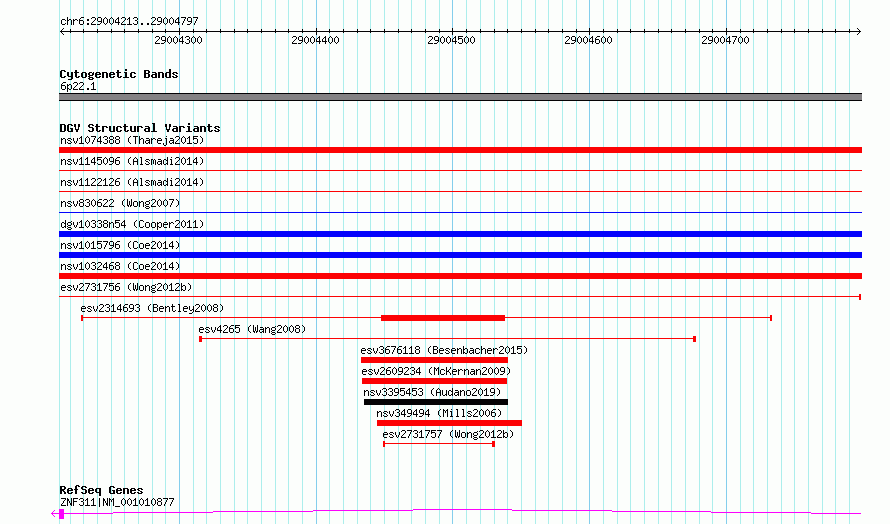Click the 29004300 ruler position label

pyautogui.click(x=178, y=40)
